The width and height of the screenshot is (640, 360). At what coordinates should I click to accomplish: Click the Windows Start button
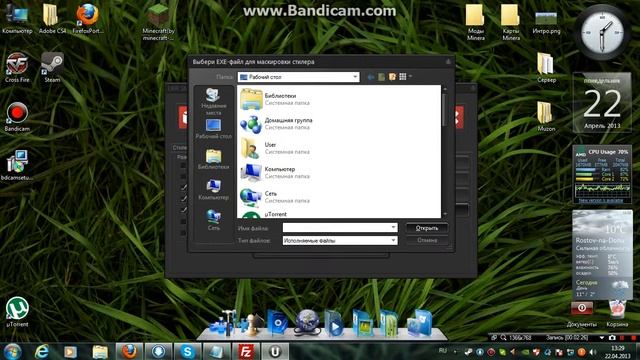tap(12, 351)
